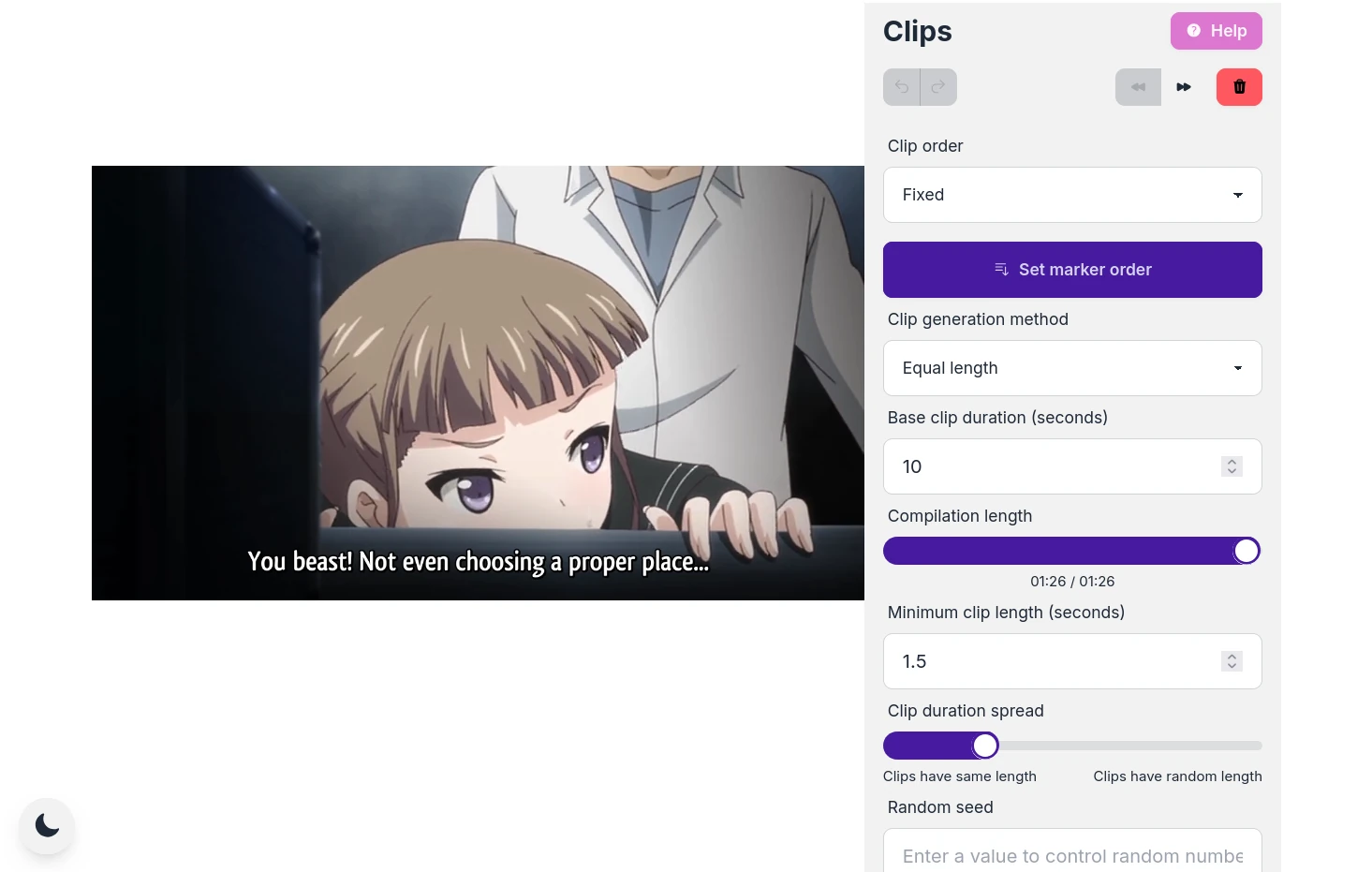This screenshot has width=1372, height=872.
Task: Click the redo arrow icon
Action: tap(938, 87)
